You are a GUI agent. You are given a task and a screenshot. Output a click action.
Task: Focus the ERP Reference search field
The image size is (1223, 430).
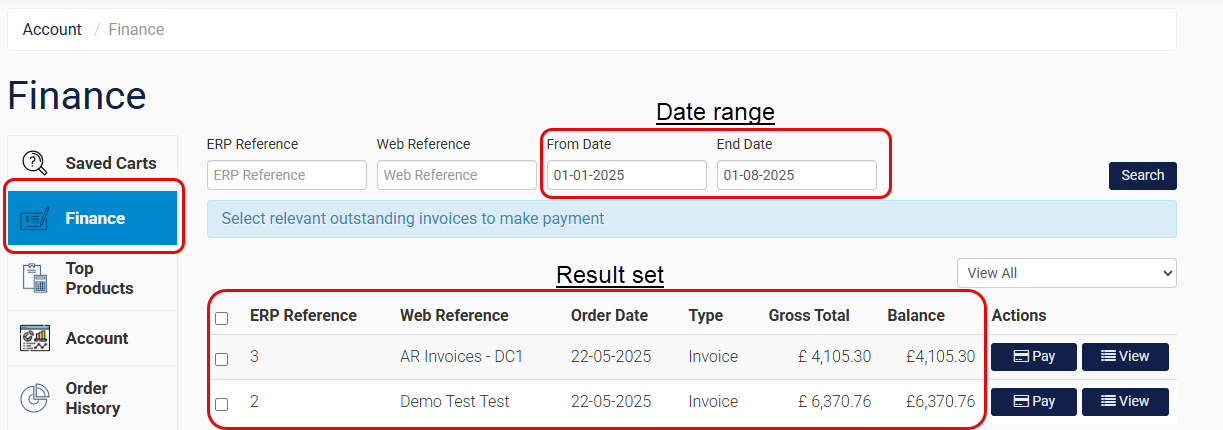[x=286, y=175]
